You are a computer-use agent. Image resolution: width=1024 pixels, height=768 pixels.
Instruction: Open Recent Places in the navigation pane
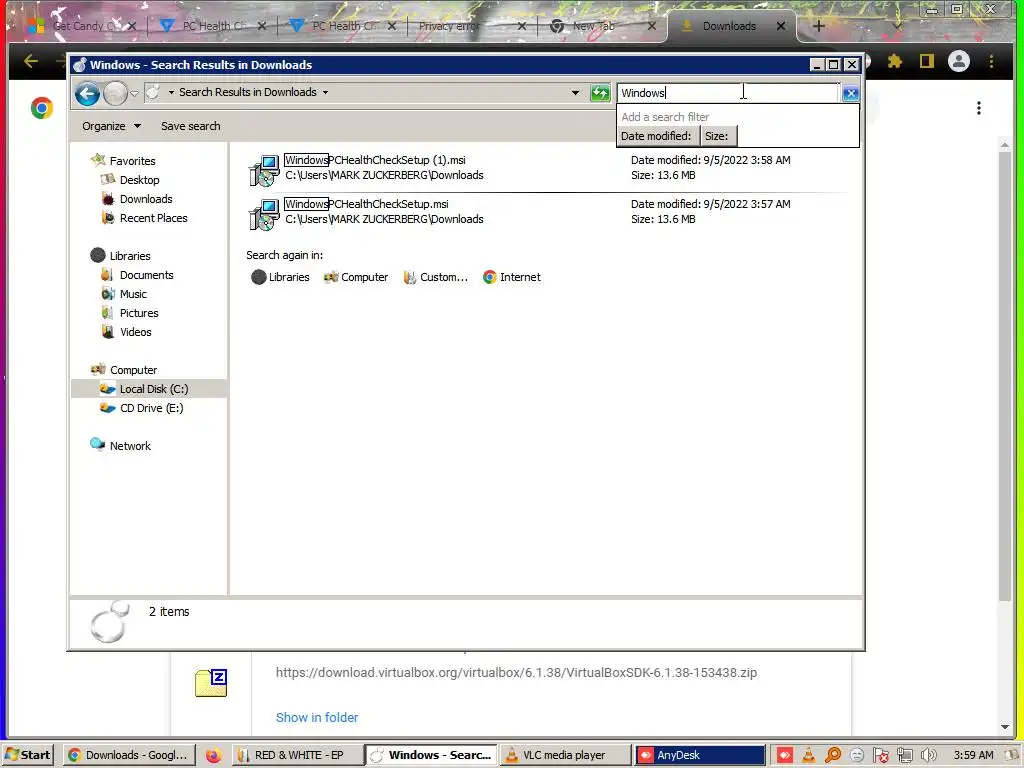tap(153, 218)
